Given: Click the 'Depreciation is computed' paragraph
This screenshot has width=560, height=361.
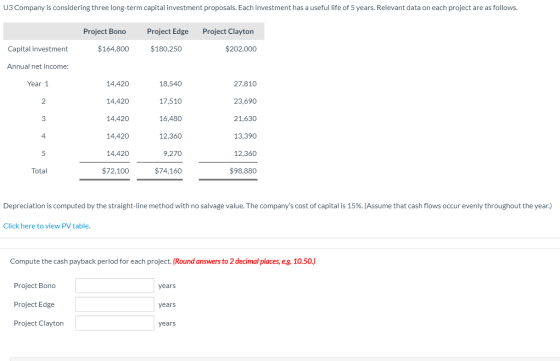Looking at the screenshot, I should click(278, 206).
